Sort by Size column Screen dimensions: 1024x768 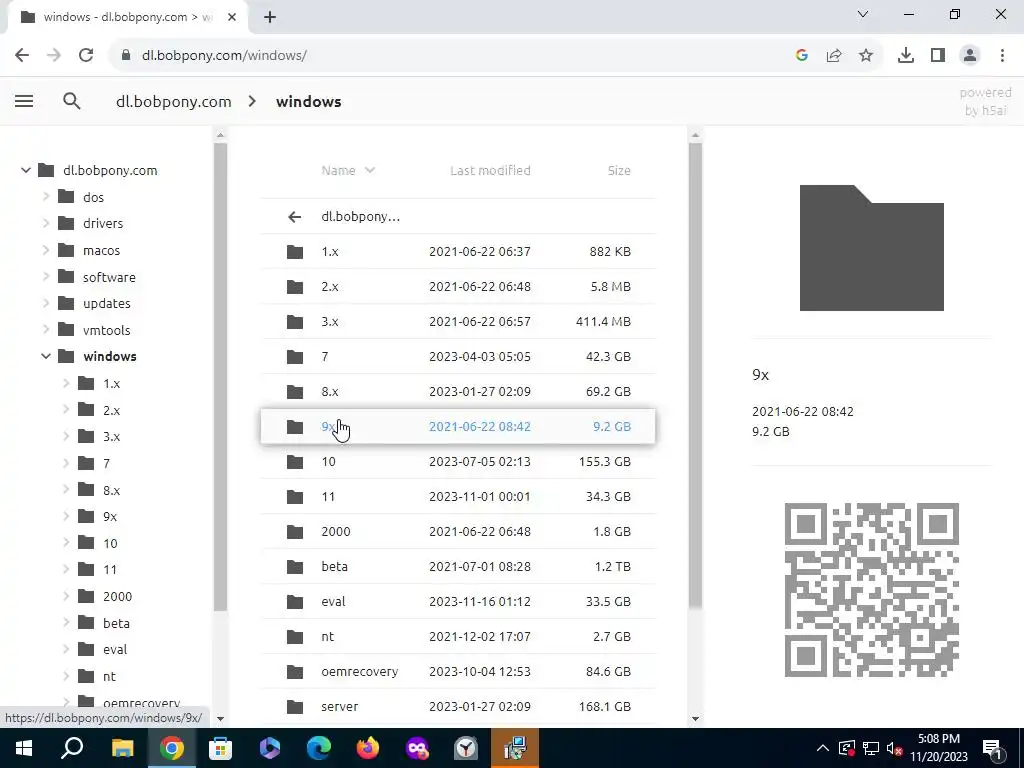click(x=619, y=170)
